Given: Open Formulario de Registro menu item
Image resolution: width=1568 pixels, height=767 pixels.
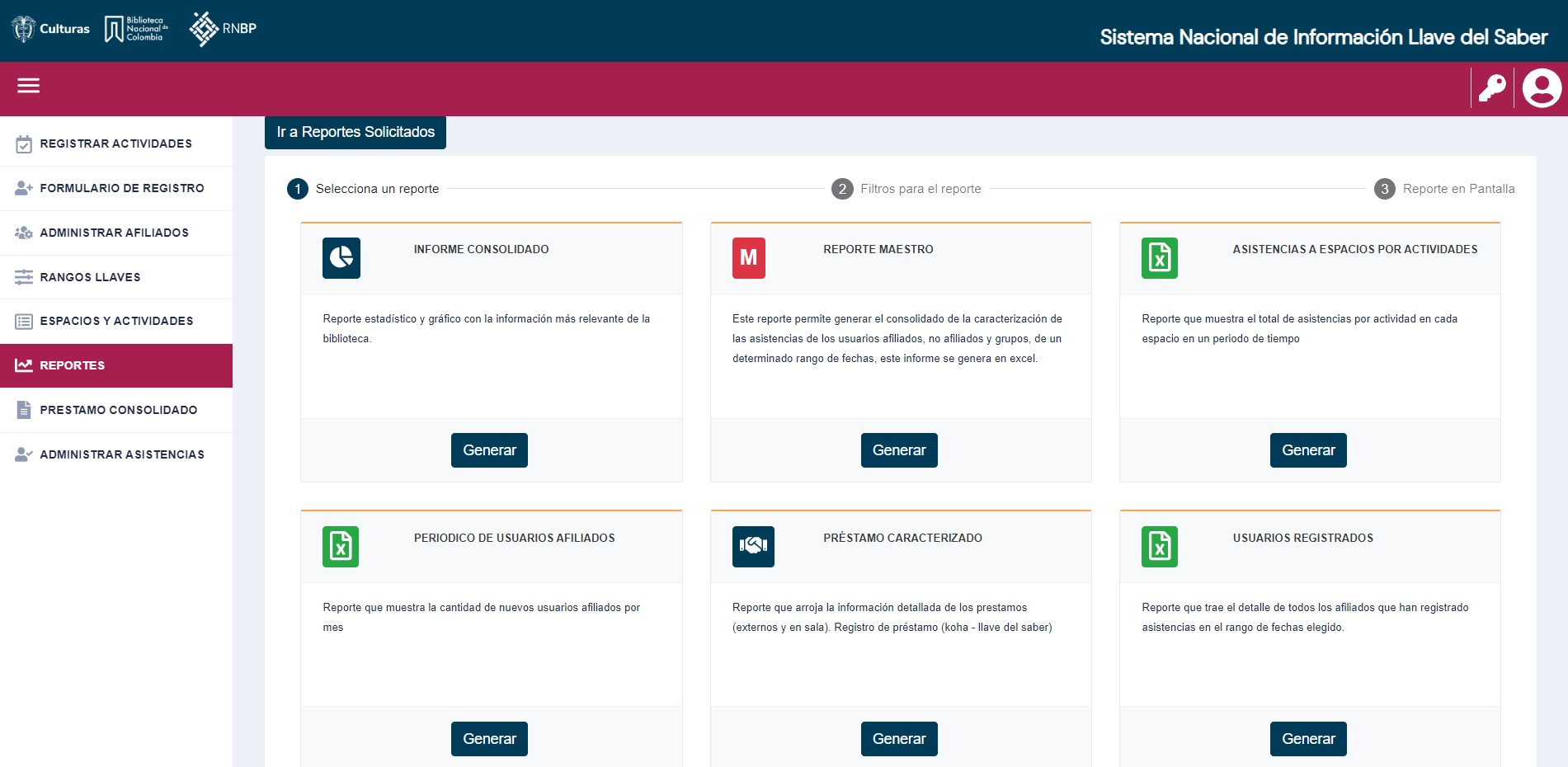Looking at the screenshot, I should [x=116, y=188].
